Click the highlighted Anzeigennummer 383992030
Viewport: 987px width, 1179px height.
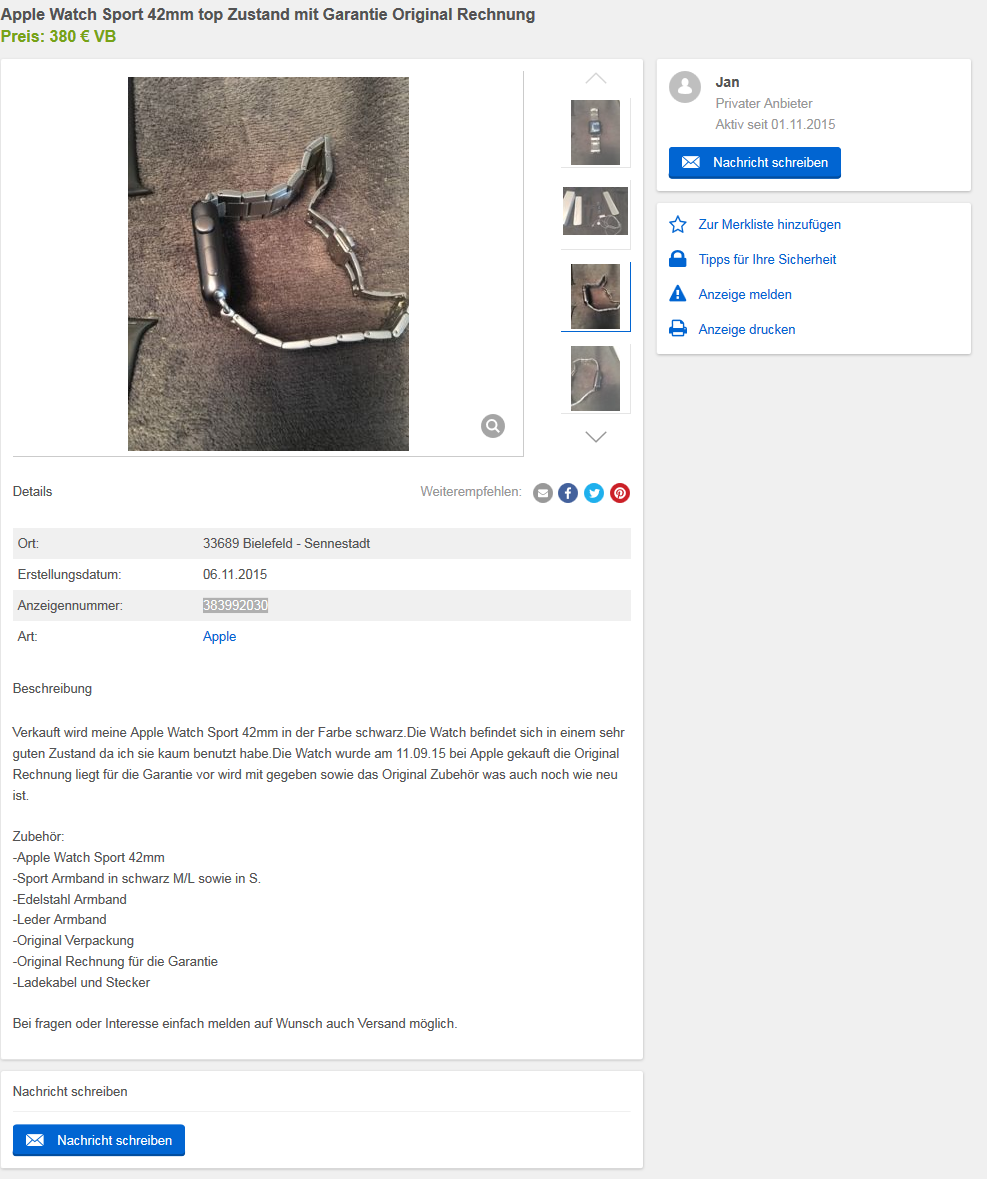[235, 605]
